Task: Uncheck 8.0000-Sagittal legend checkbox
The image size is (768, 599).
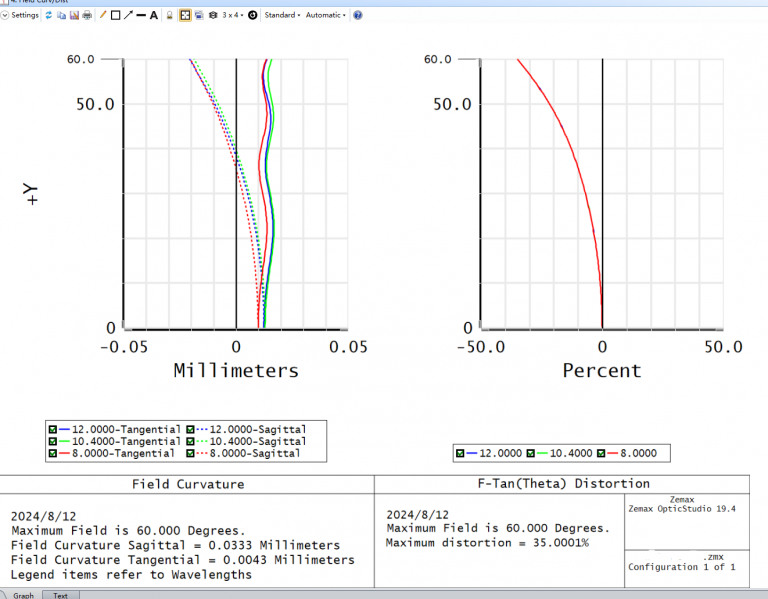Action: tap(191, 454)
